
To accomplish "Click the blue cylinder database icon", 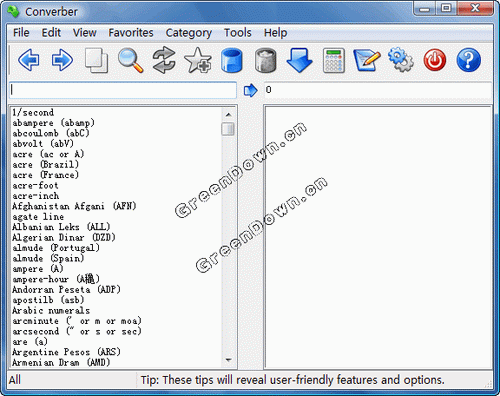I will click(x=232, y=60).
